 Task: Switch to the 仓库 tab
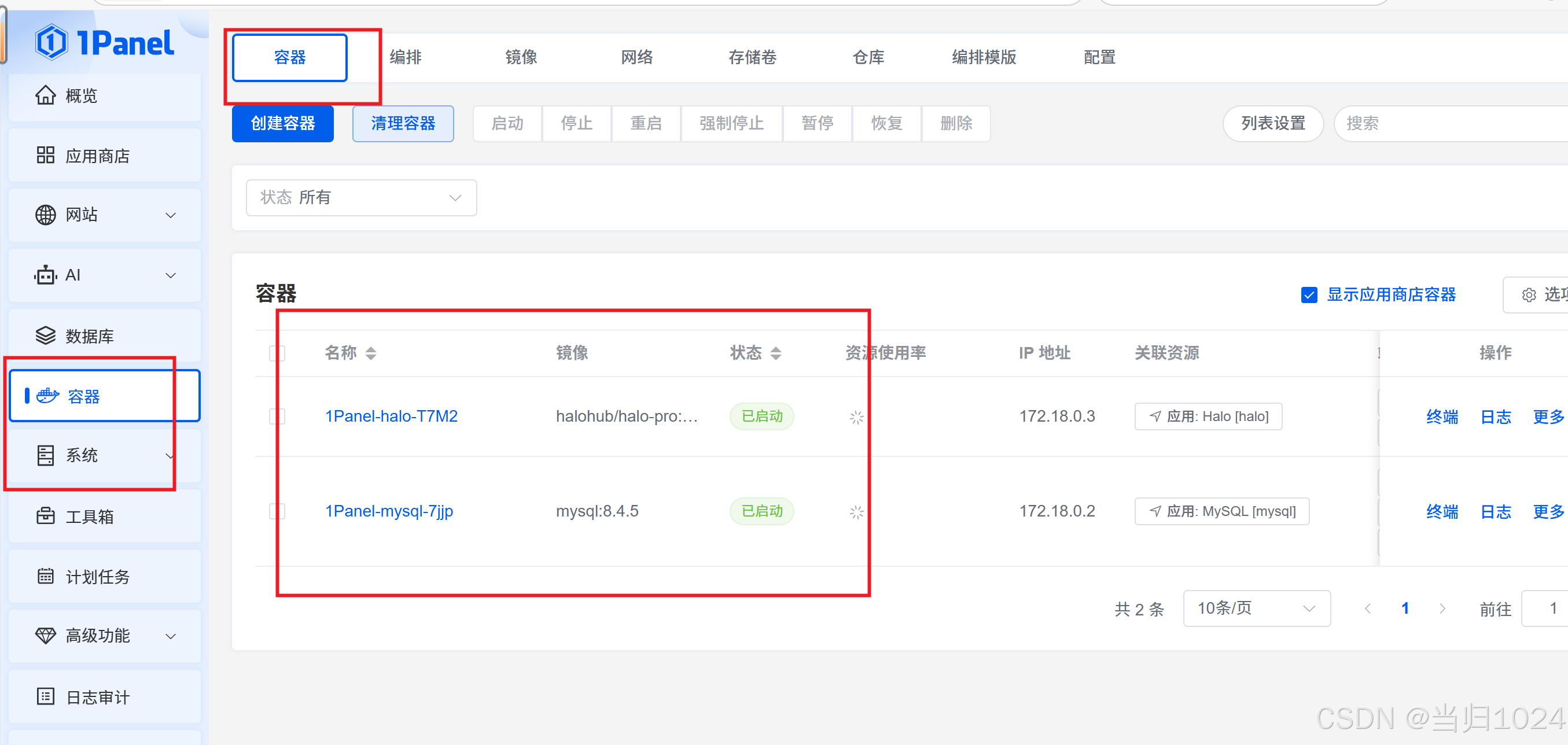click(868, 58)
